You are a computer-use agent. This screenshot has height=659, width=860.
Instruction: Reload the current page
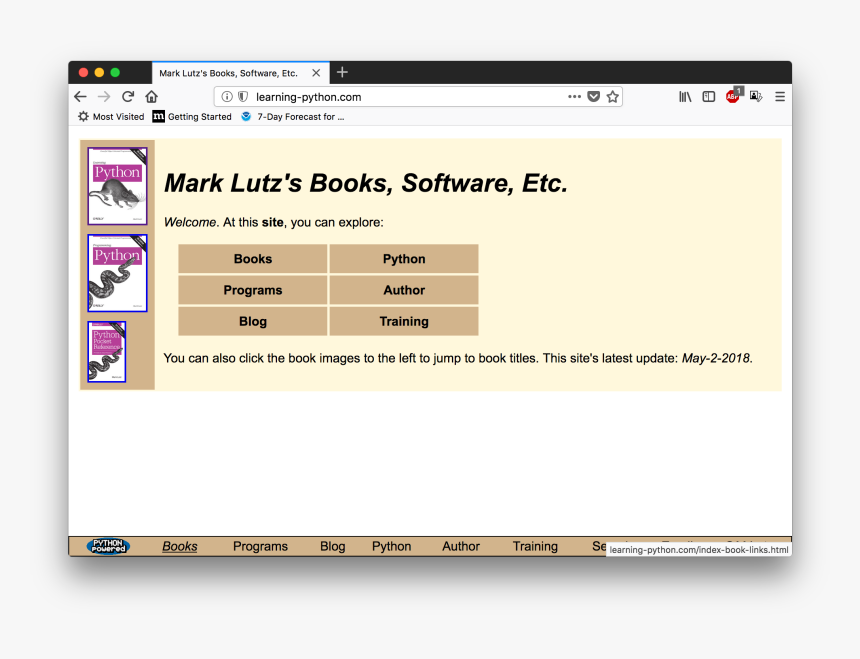click(x=128, y=96)
